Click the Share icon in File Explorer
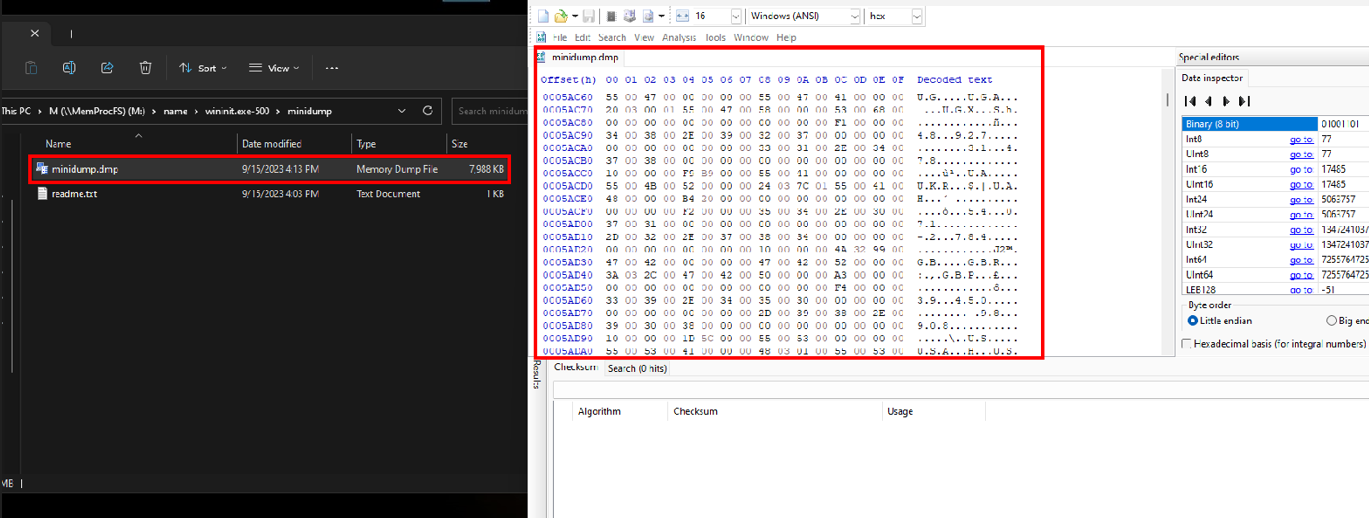 [x=107, y=68]
